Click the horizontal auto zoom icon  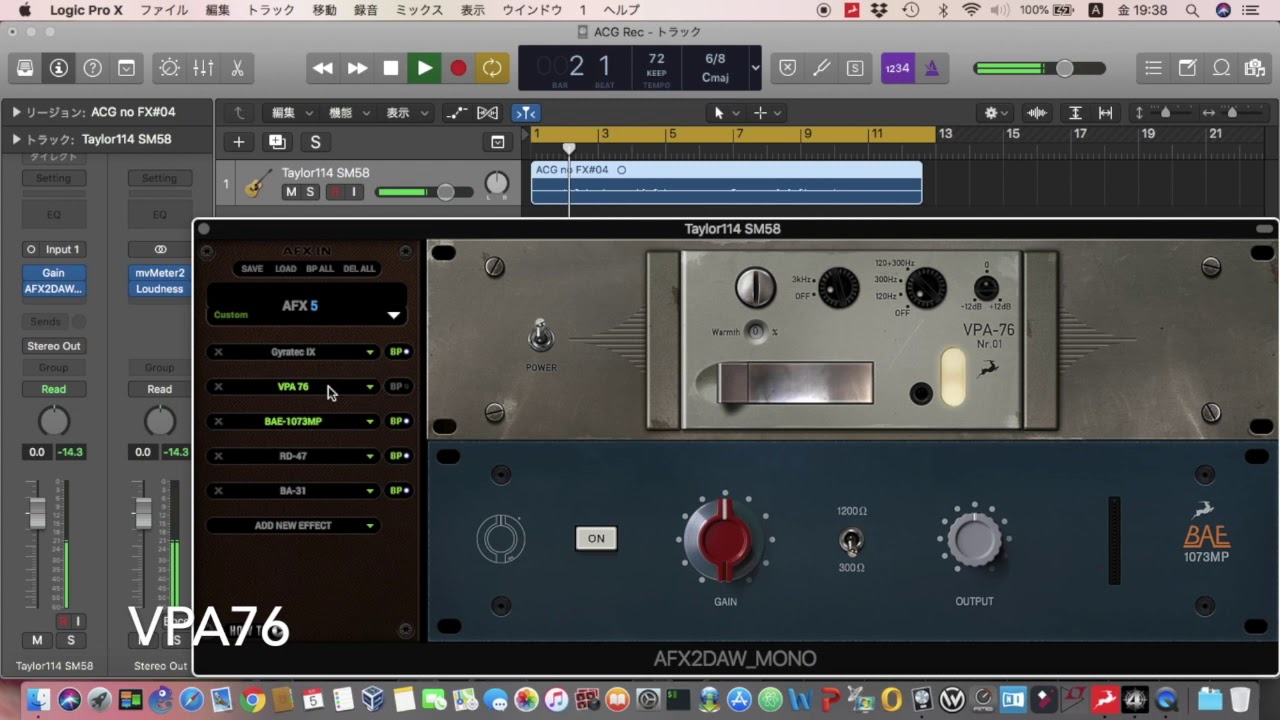coord(1105,113)
